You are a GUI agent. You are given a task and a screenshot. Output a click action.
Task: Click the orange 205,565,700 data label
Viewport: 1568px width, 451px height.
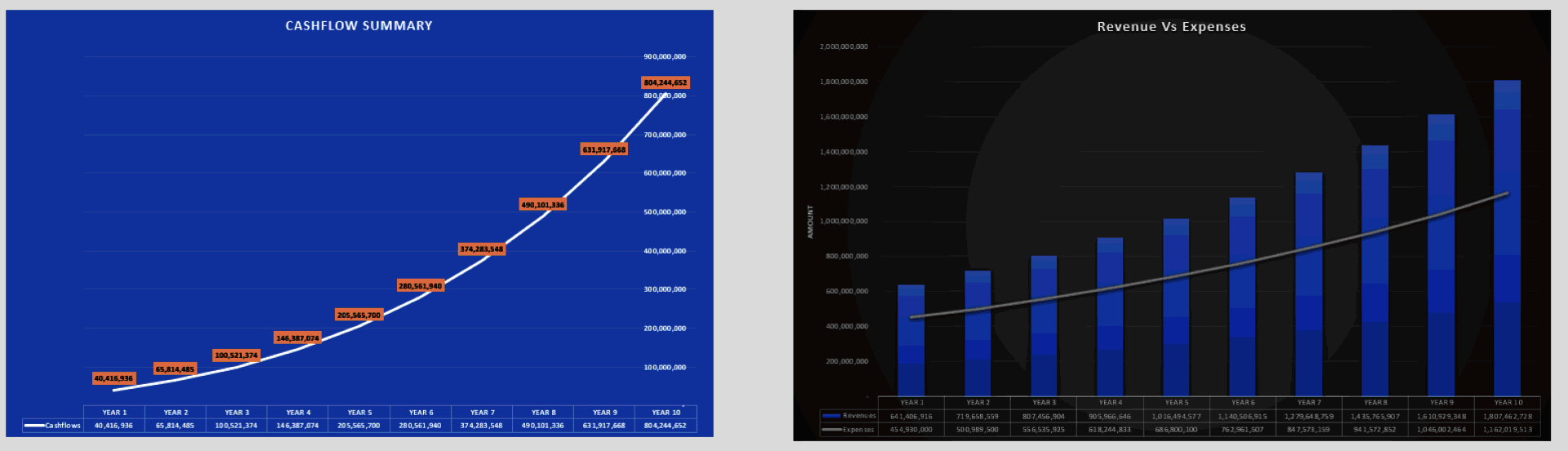click(359, 315)
